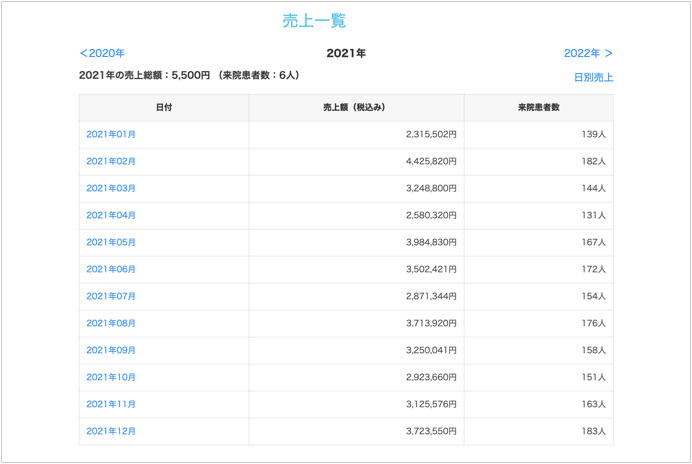This screenshot has width=692, height=464.
Task: Click the 売上一覧 page title
Action: (x=314, y=21)
